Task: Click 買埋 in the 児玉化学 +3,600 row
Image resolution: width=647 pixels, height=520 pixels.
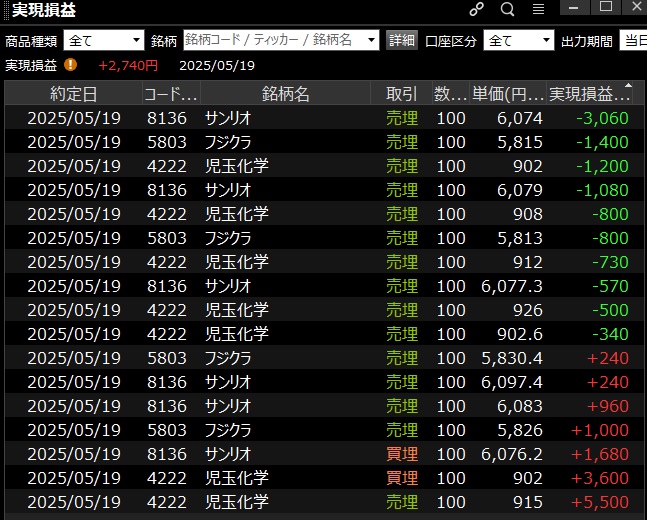Action: tap(402, 477)
